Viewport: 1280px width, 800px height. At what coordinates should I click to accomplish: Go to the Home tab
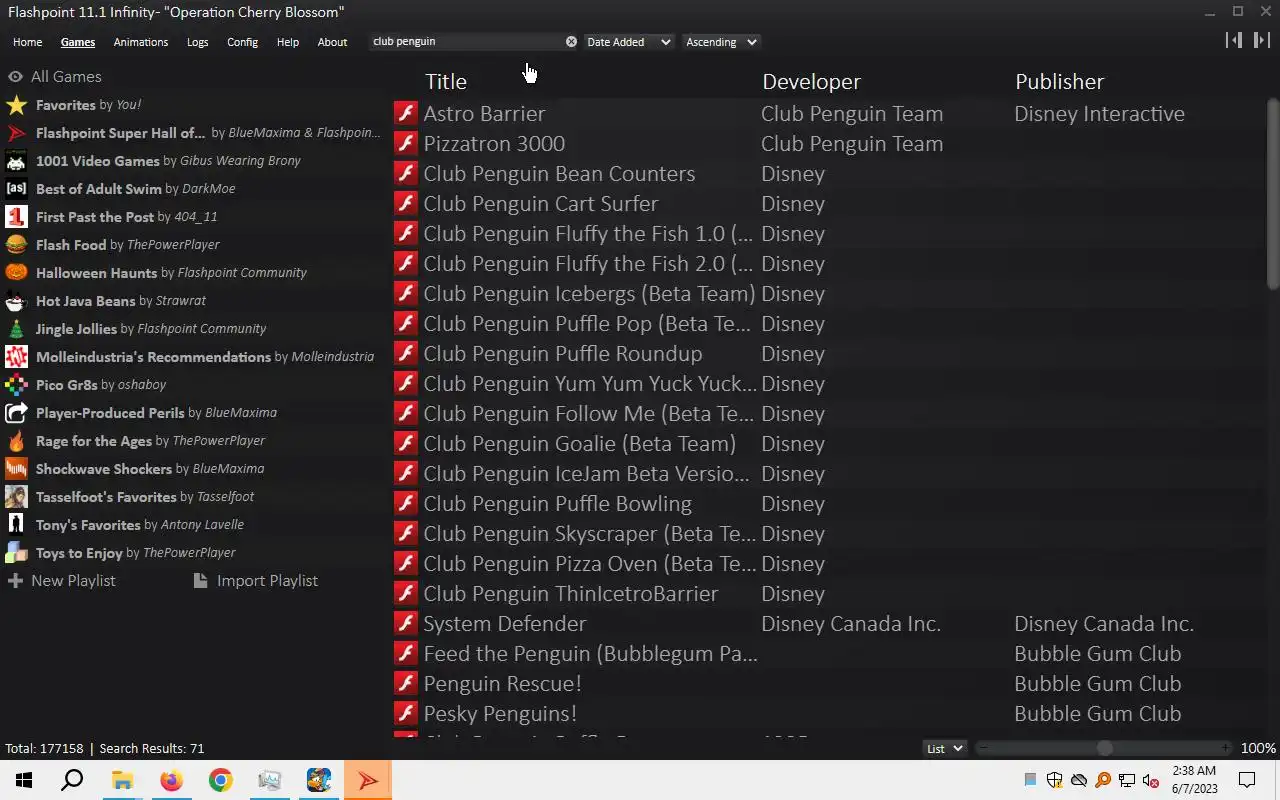(x=27, y=42)
